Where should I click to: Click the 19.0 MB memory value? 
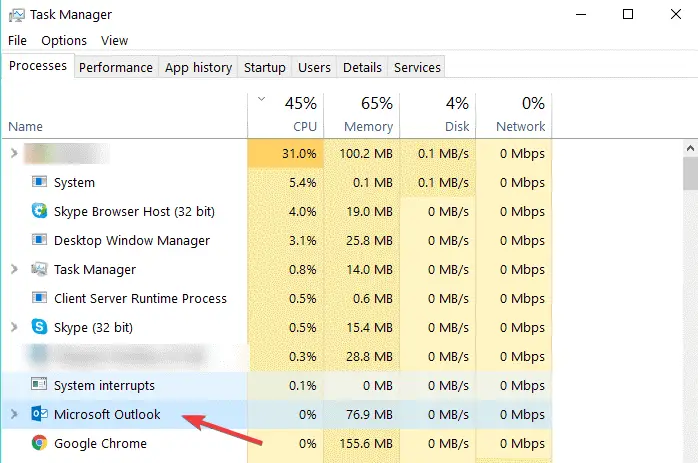point(369,211)
